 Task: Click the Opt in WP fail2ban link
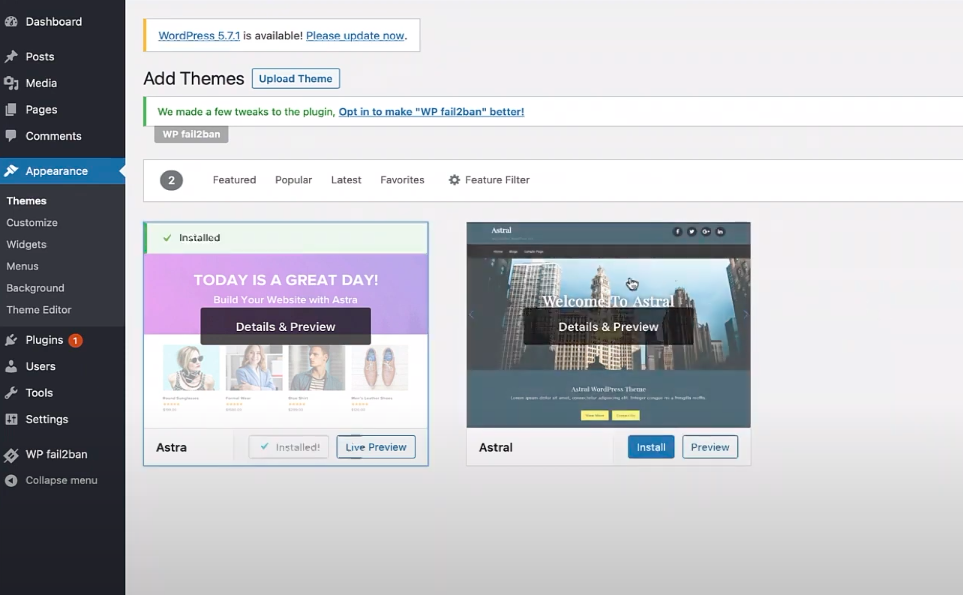(x=431, y=112)
